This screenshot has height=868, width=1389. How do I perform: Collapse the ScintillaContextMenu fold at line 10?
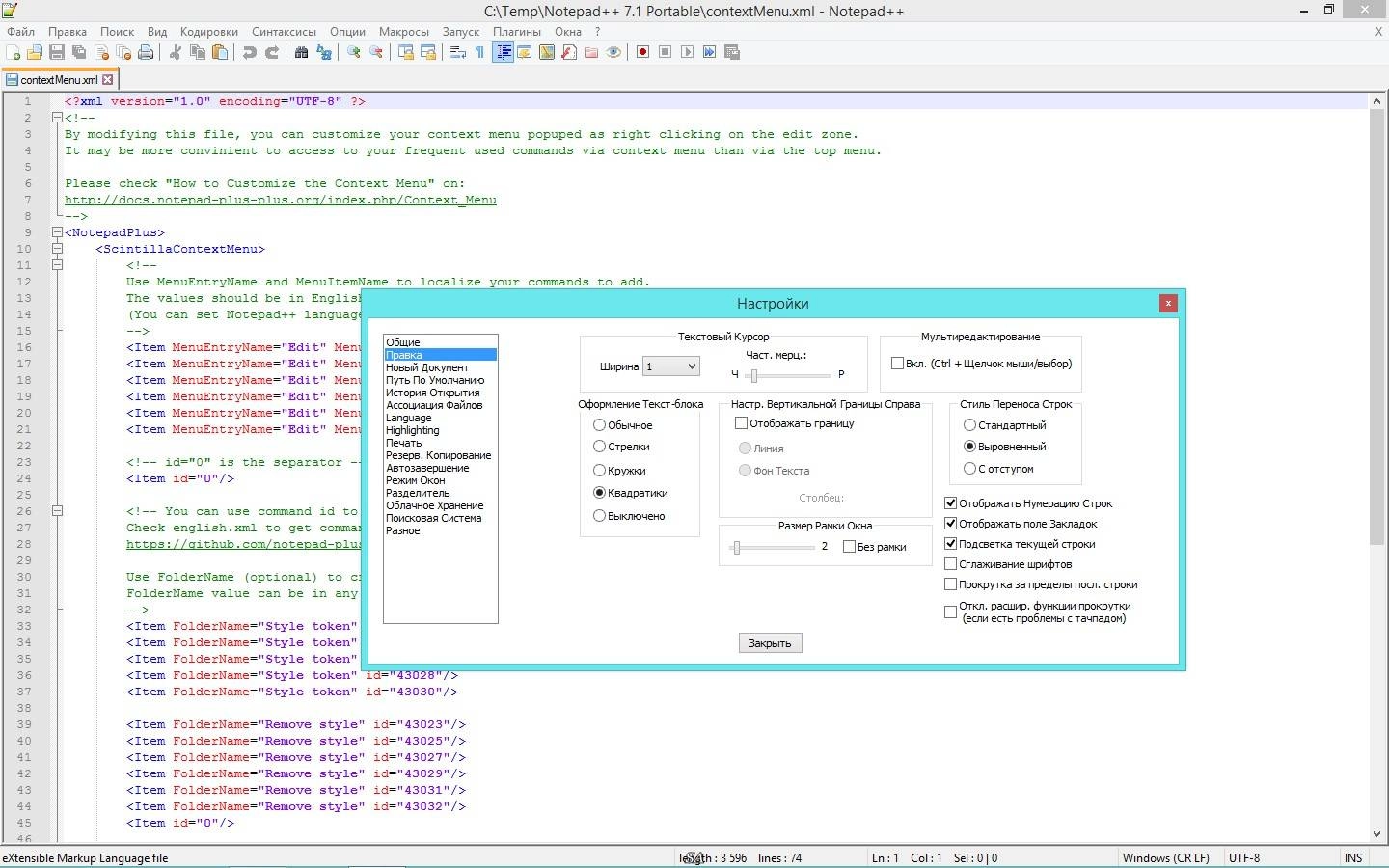click(x=57, y=249)
